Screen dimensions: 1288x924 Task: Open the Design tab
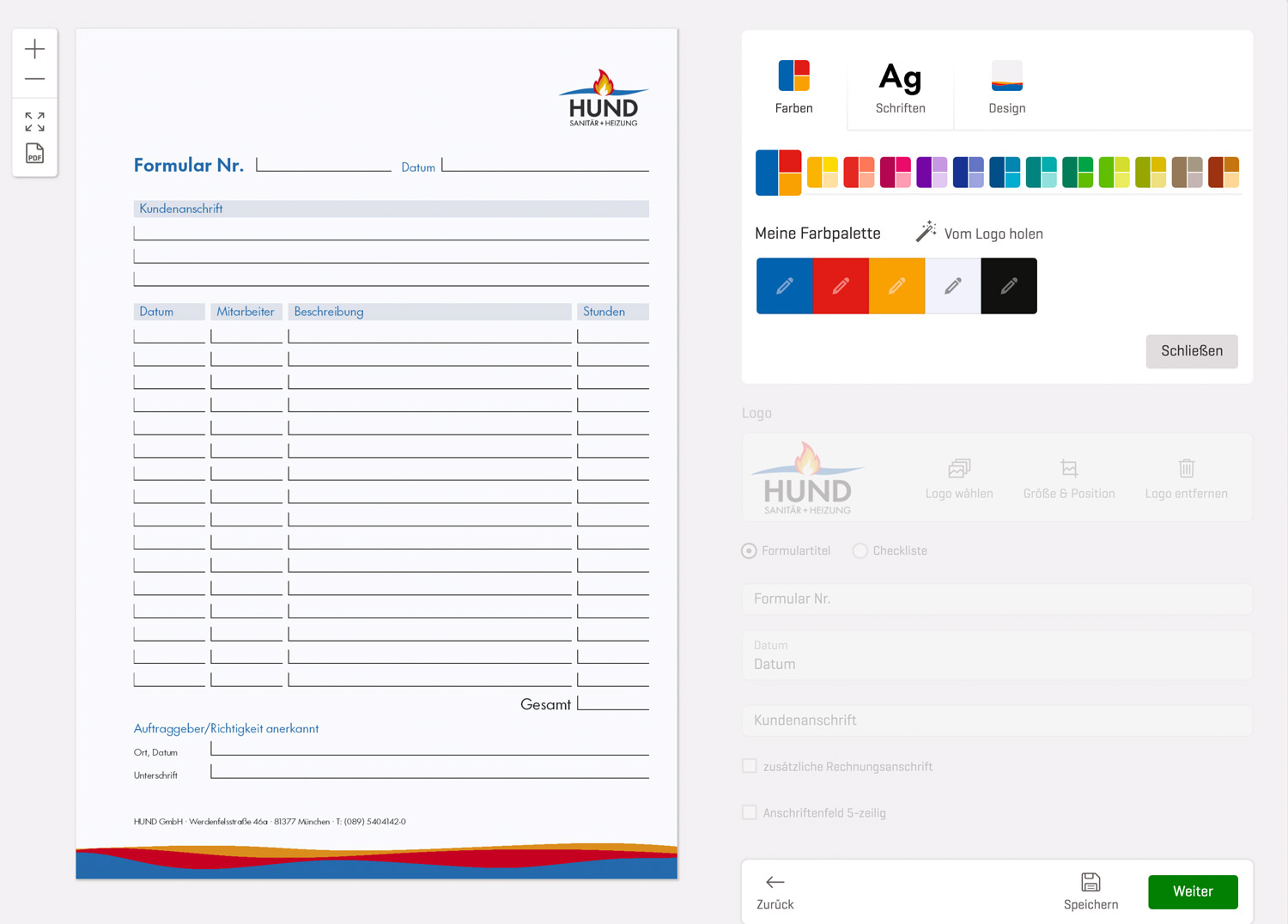pos(1006,88)
